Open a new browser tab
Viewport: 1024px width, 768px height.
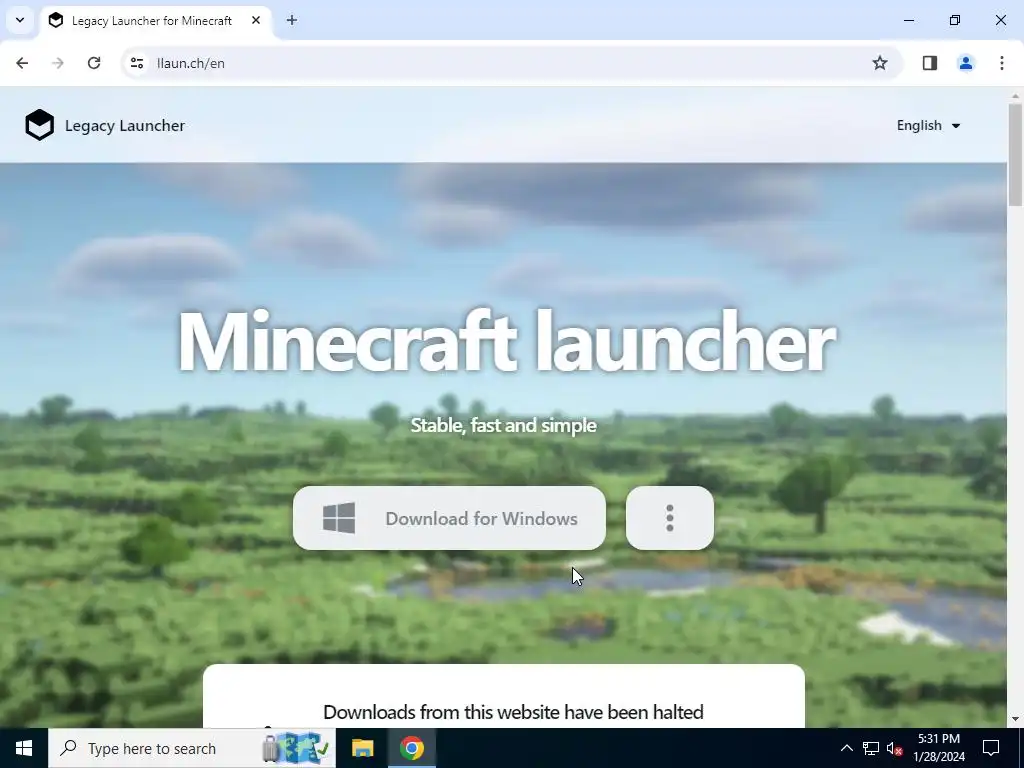pyautogui.click(x=292, y=20)
